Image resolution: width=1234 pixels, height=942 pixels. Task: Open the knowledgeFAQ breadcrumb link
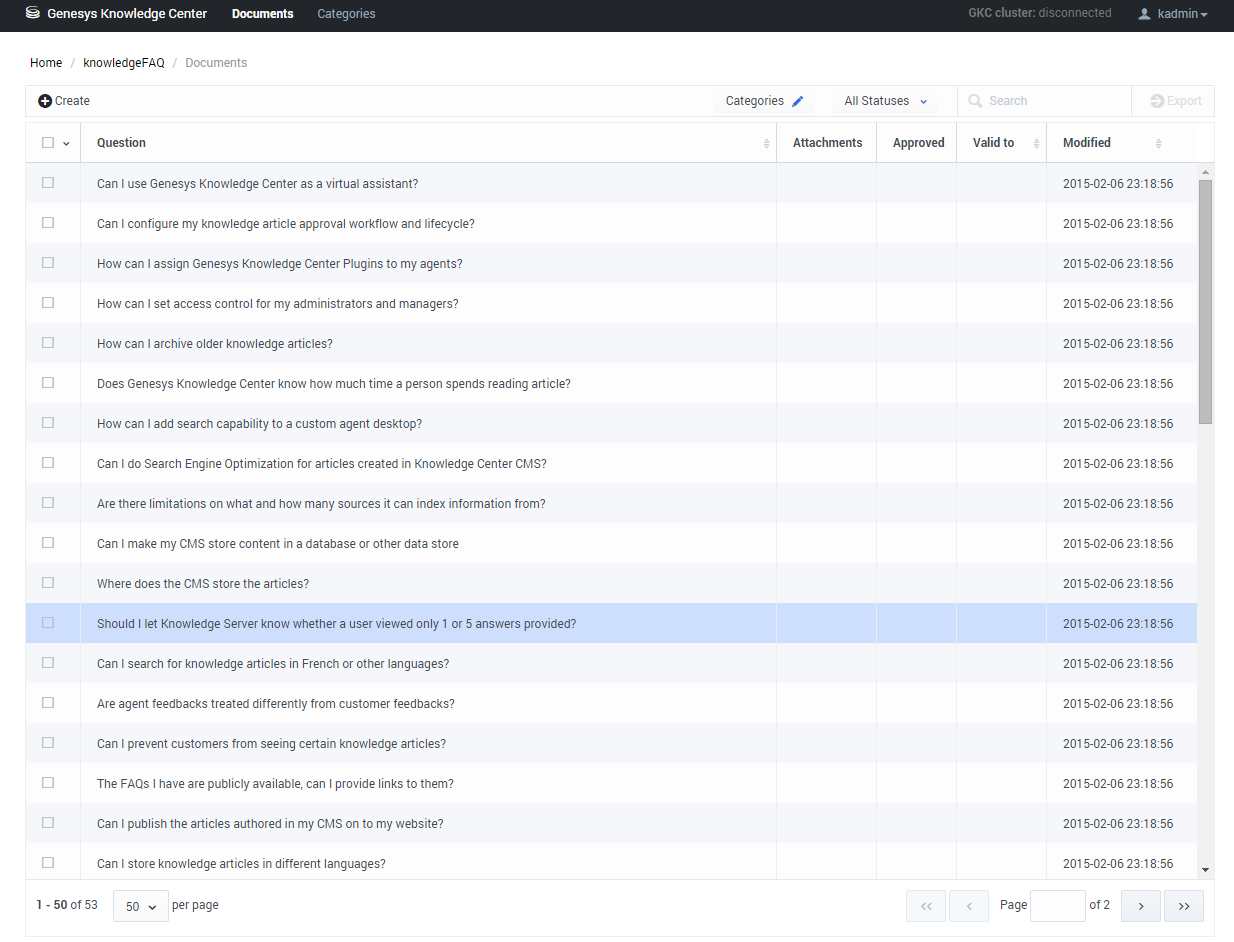(124, 62)
